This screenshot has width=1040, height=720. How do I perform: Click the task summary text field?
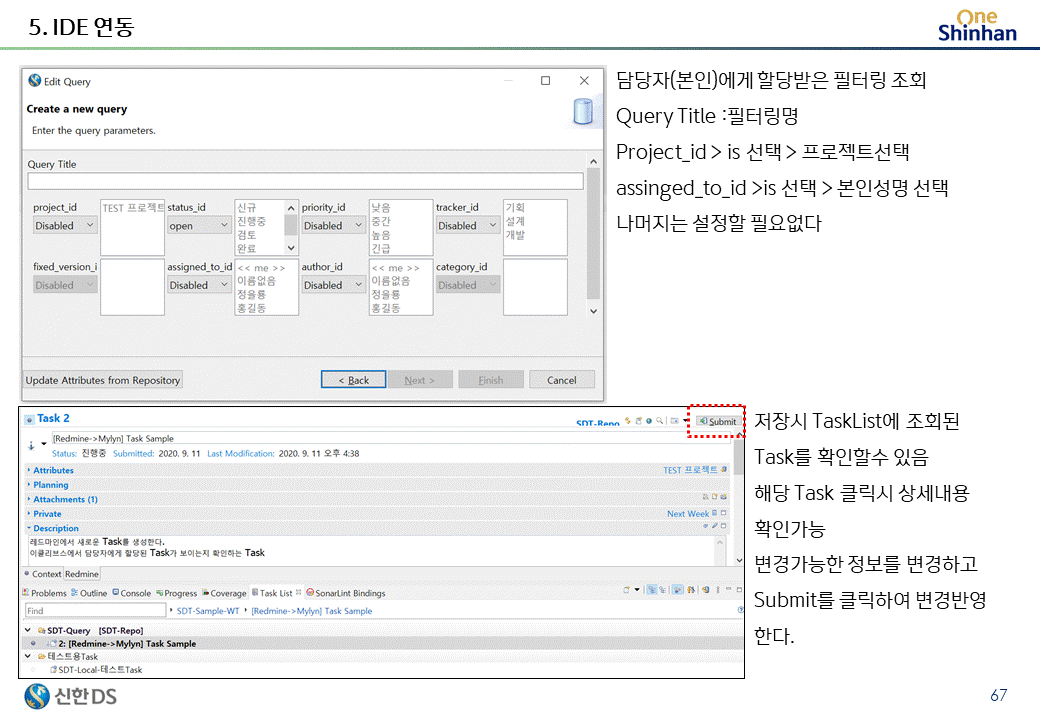point(391,438)
